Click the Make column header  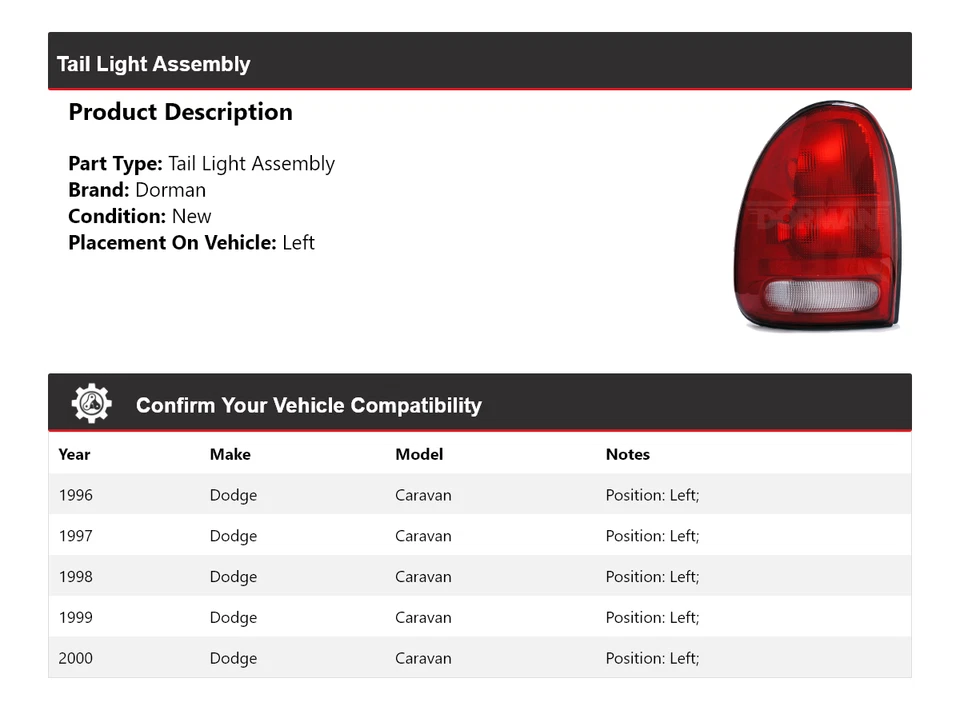230,454
